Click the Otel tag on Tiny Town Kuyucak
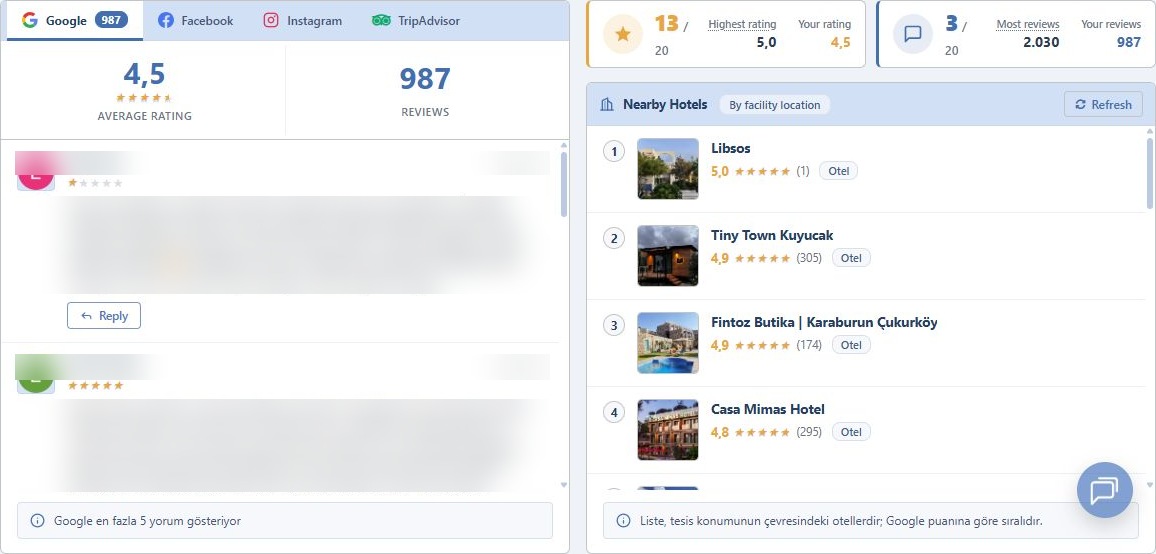This screenshot has width=1156, height=554. tap(851, 258)
